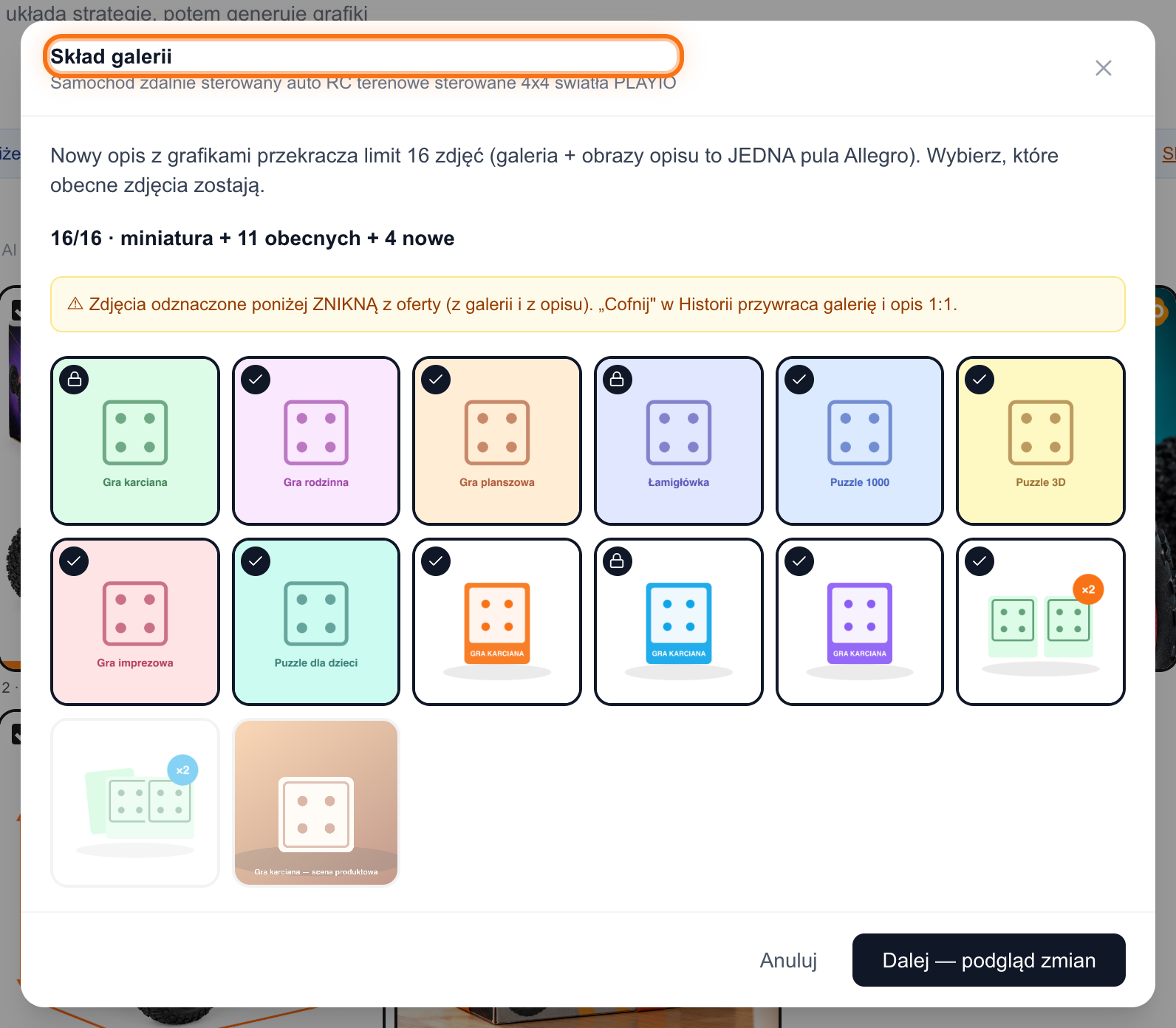This screenshot has height=1028, width=1176.
Task: Toggle the Puzzle 3D checkmark
Action: [x=980, y=380]
